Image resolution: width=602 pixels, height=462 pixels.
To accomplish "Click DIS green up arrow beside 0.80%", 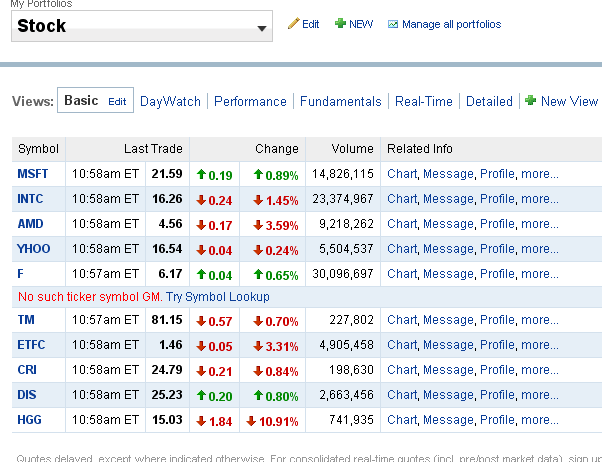I will [258, 395].
